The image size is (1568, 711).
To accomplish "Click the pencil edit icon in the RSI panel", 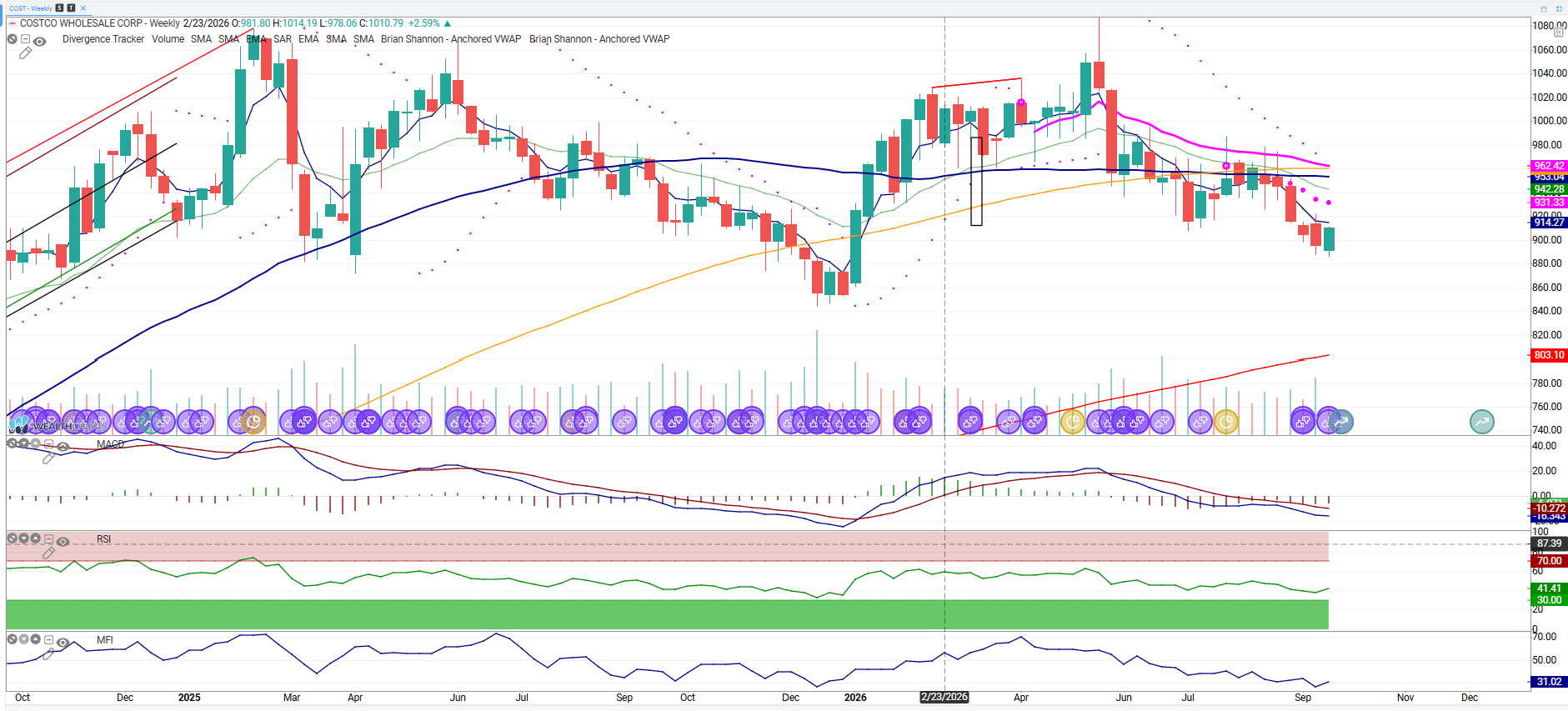I will coord(48,553).
